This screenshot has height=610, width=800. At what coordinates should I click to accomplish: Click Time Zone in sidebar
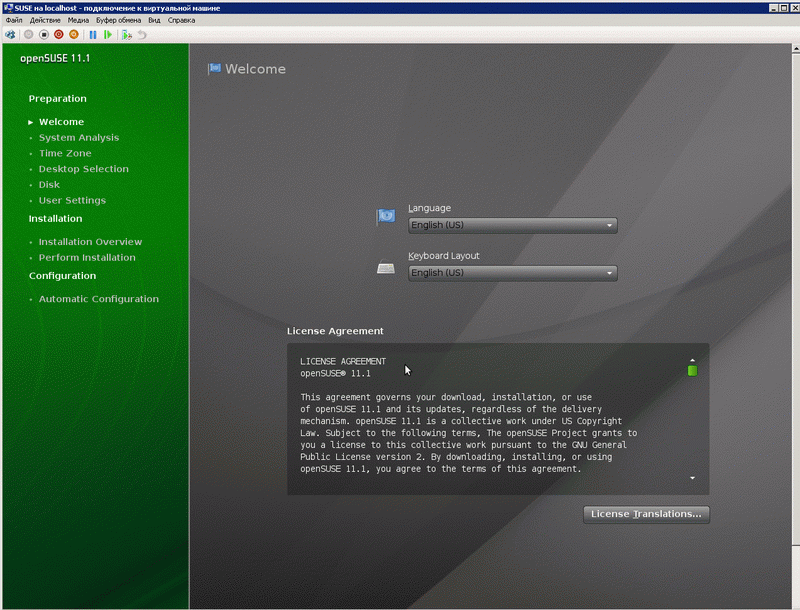tap(65, 154)
